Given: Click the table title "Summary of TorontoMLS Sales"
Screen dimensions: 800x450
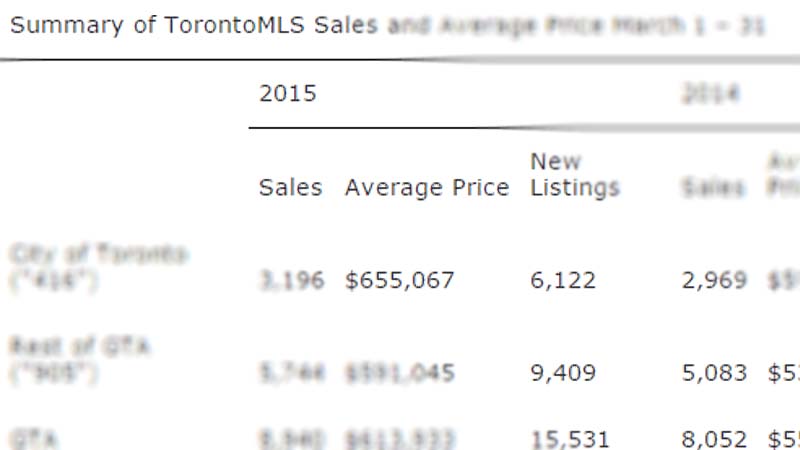Looking at the screenshot, I should coord(194,26).
